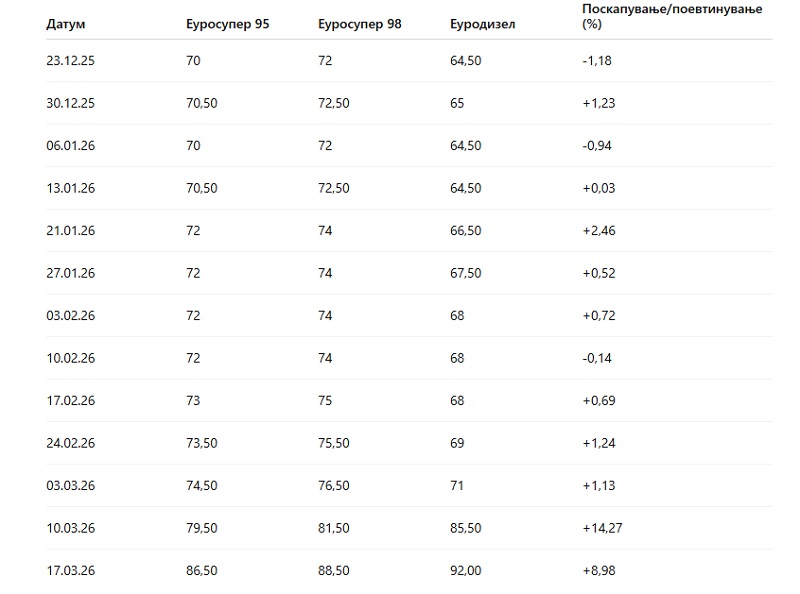Screen dimensions: 800x594
Task: Select the date 10.02.26
Action: (x=70, y=358)
